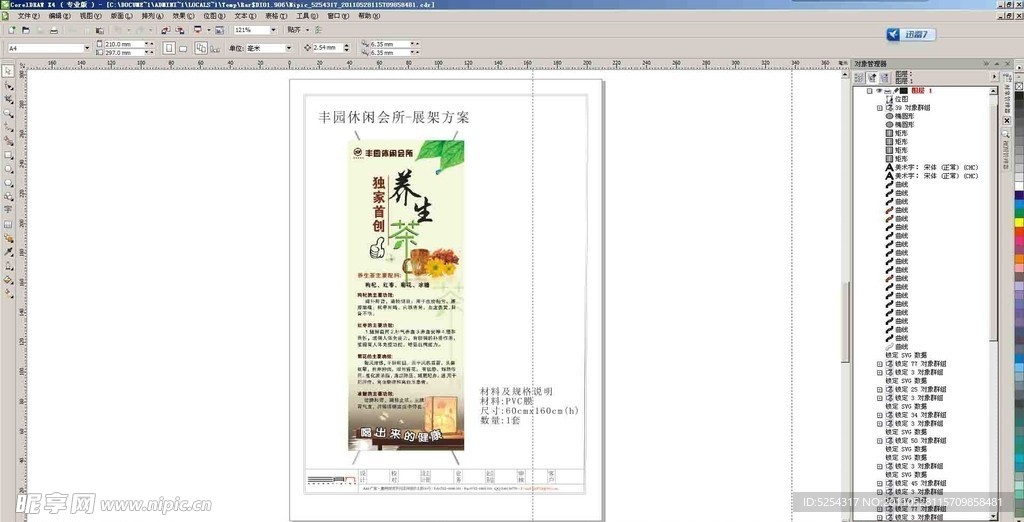Screen dimensions: 1024x522
Task: Pick the yellow color swatch in palette
Action: tap(1019, 222)
